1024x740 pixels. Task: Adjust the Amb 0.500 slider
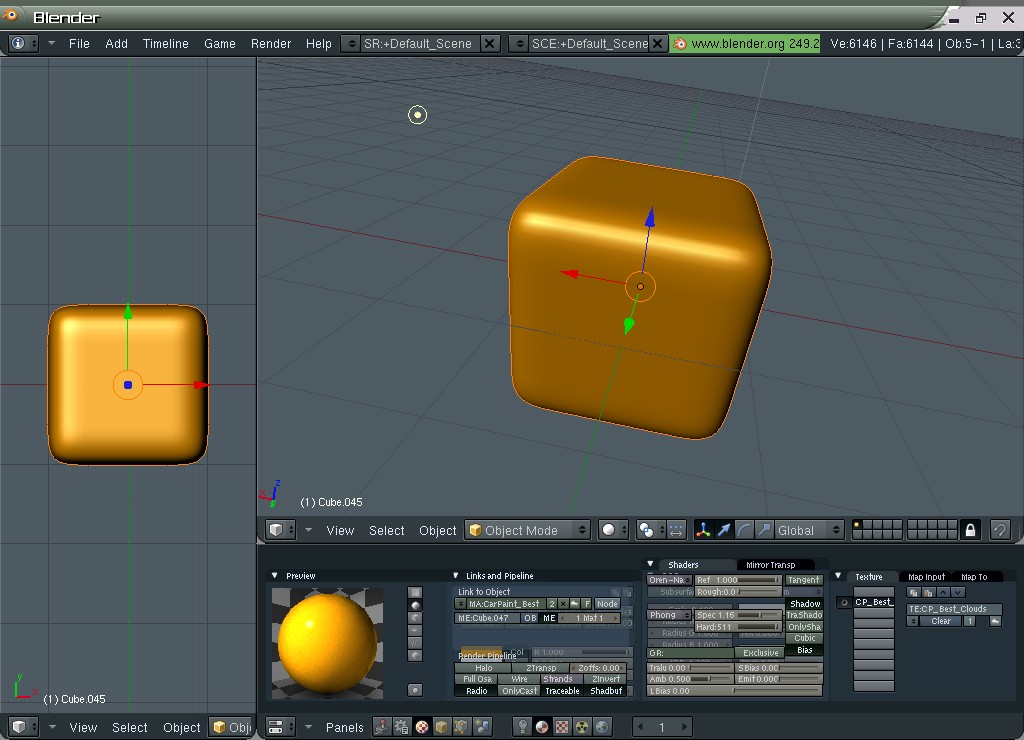pyautogui.click(x=690, y=679)
